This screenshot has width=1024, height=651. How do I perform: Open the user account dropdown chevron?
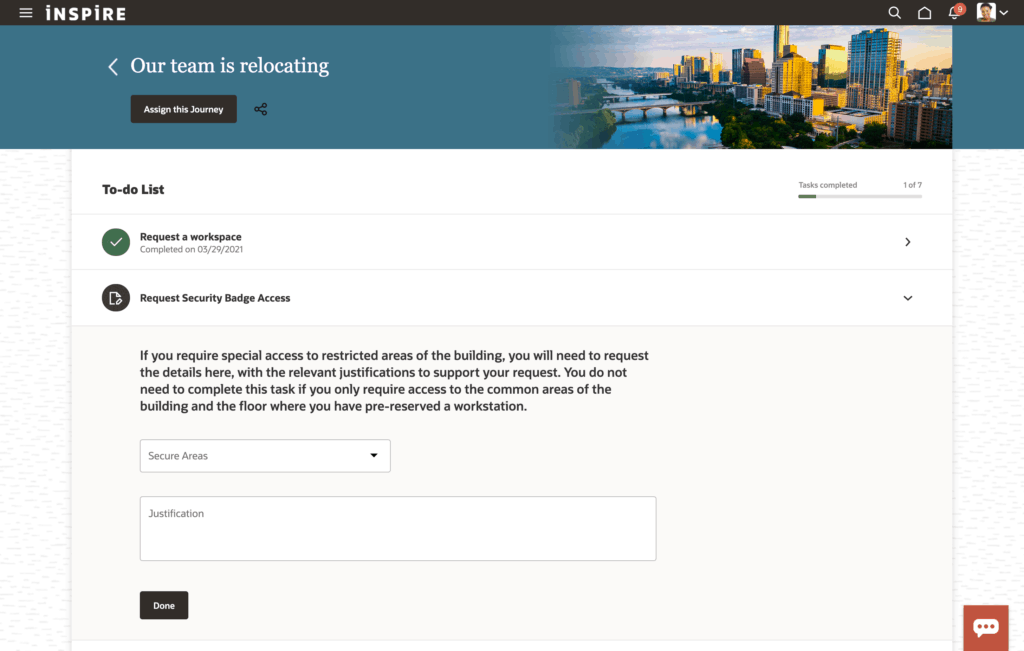1004,12
